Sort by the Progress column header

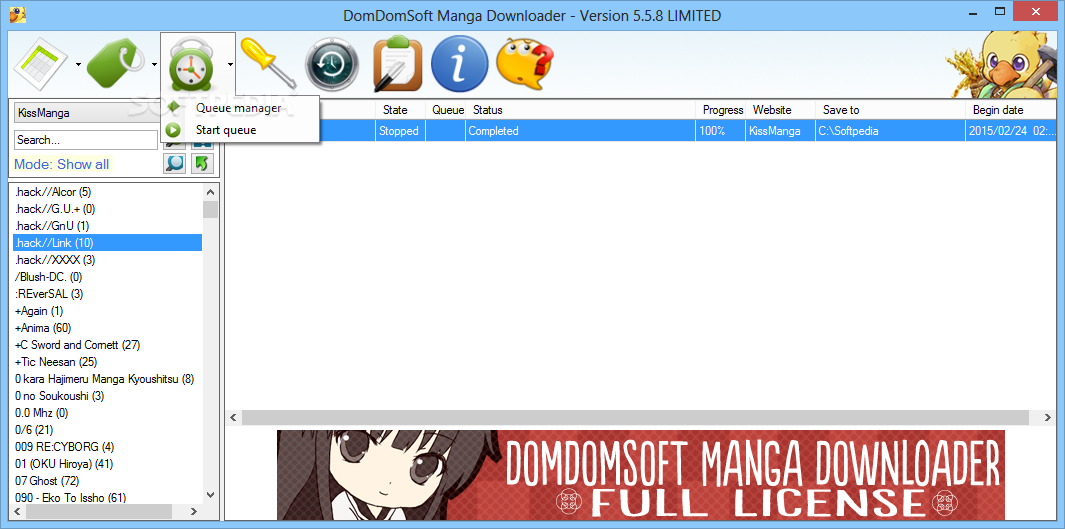721,110
